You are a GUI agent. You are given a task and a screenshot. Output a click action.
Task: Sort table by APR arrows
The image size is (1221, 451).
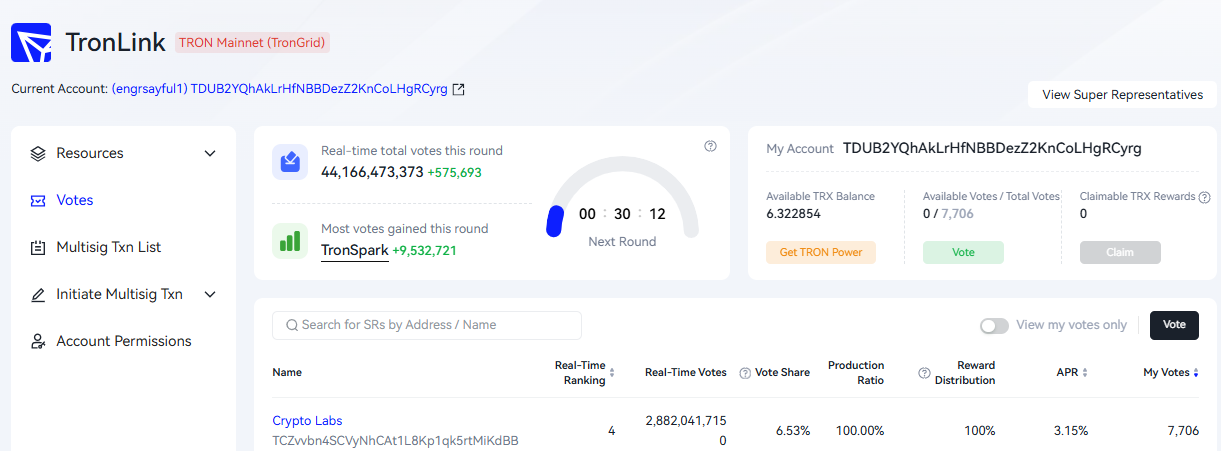pos(1085,373)
